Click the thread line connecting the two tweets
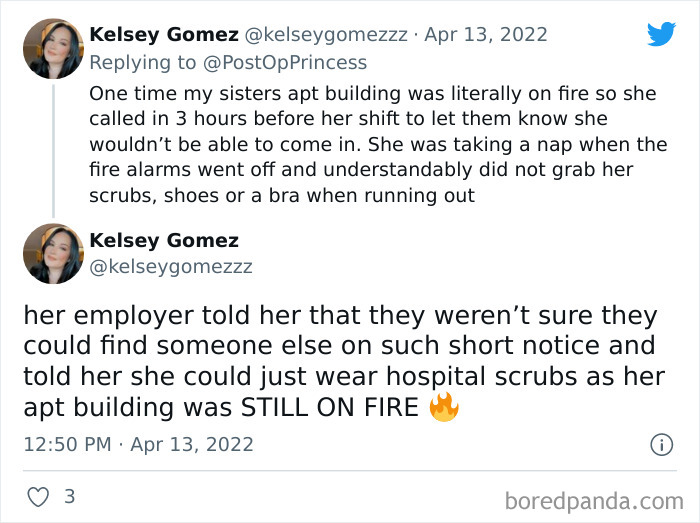Screen dimensions: 700x523 coord(53,150)
